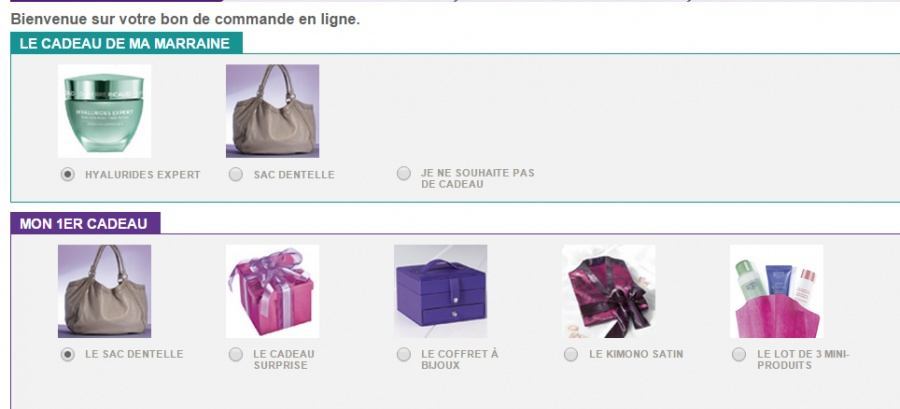Select Le Lot de 3 Mini-Produits radio

click(x=739, y=355)
